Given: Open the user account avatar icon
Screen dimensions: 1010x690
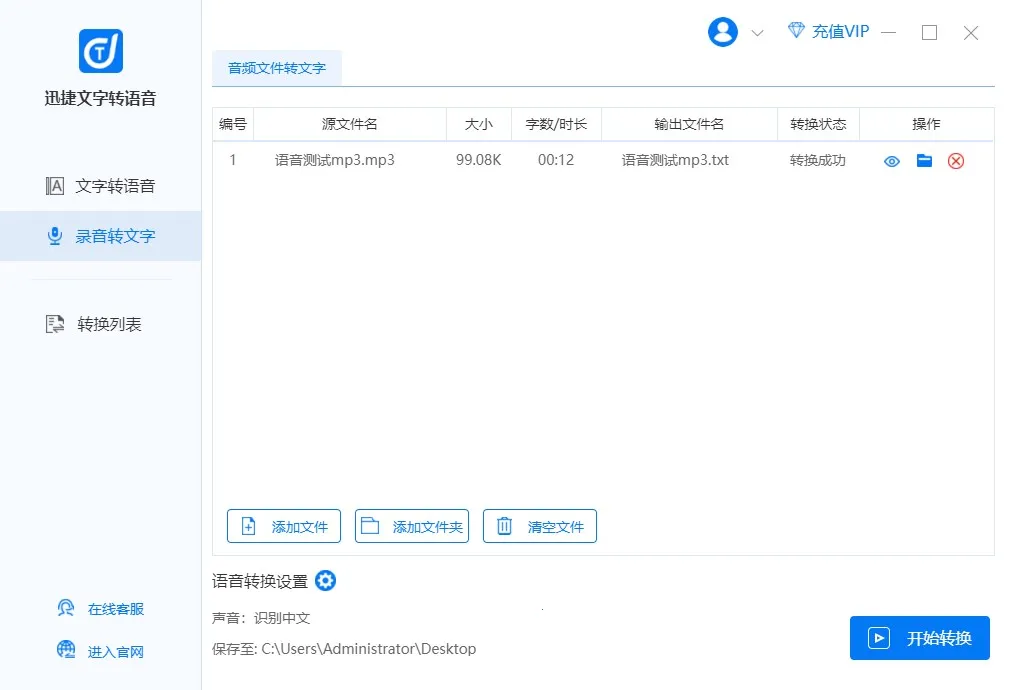Looking at the screenshot, I should click(722, 32).
